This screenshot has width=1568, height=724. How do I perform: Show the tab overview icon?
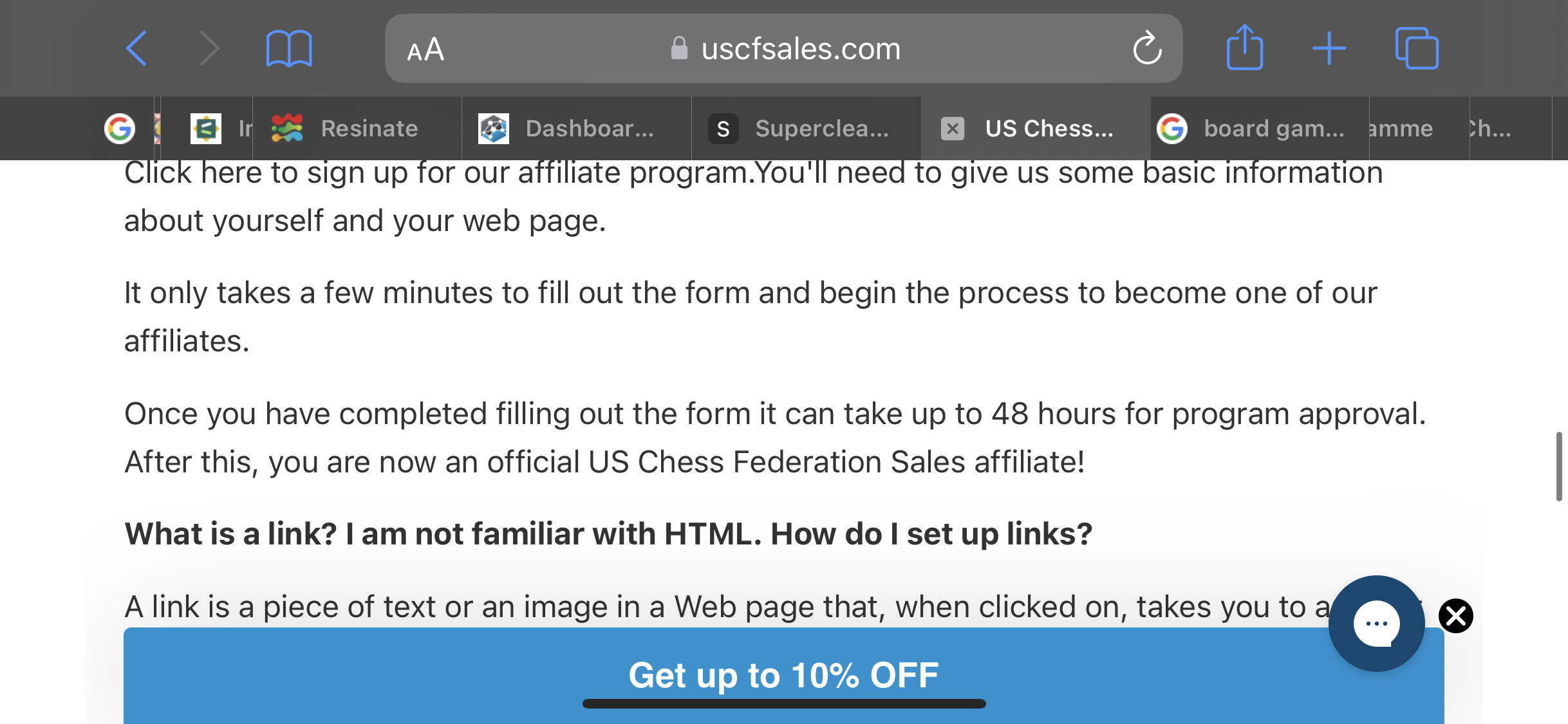click(1417, 48)
